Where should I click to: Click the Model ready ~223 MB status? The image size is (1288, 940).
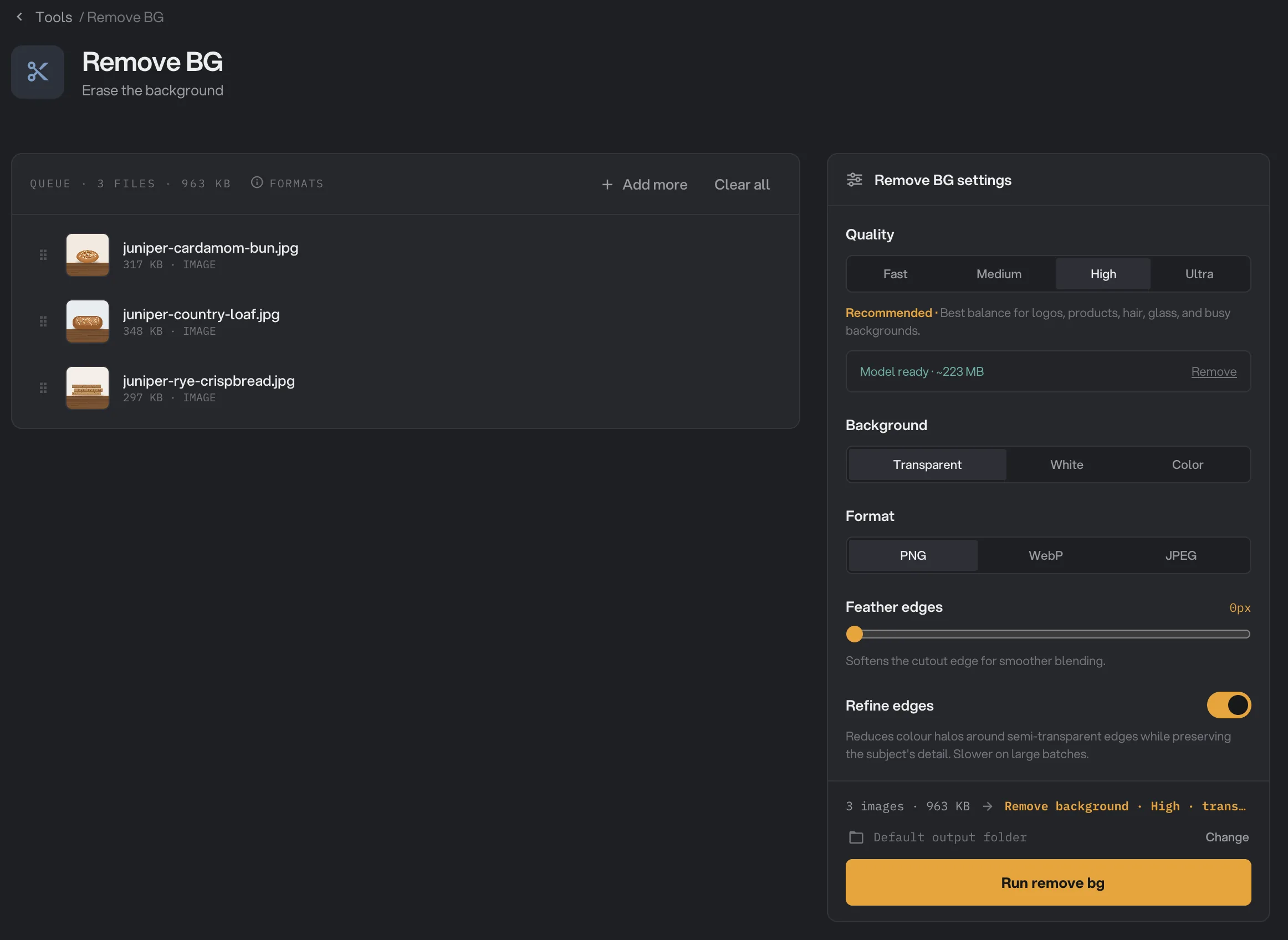(x=922, y=371)
